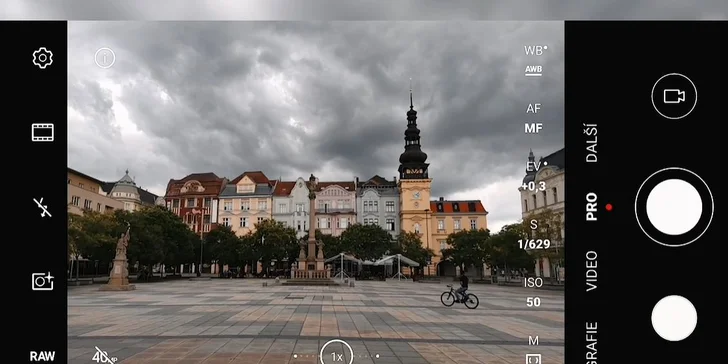The image size is (728, 364).
Task: Tap the metering bracket icon
Action: 533,359
